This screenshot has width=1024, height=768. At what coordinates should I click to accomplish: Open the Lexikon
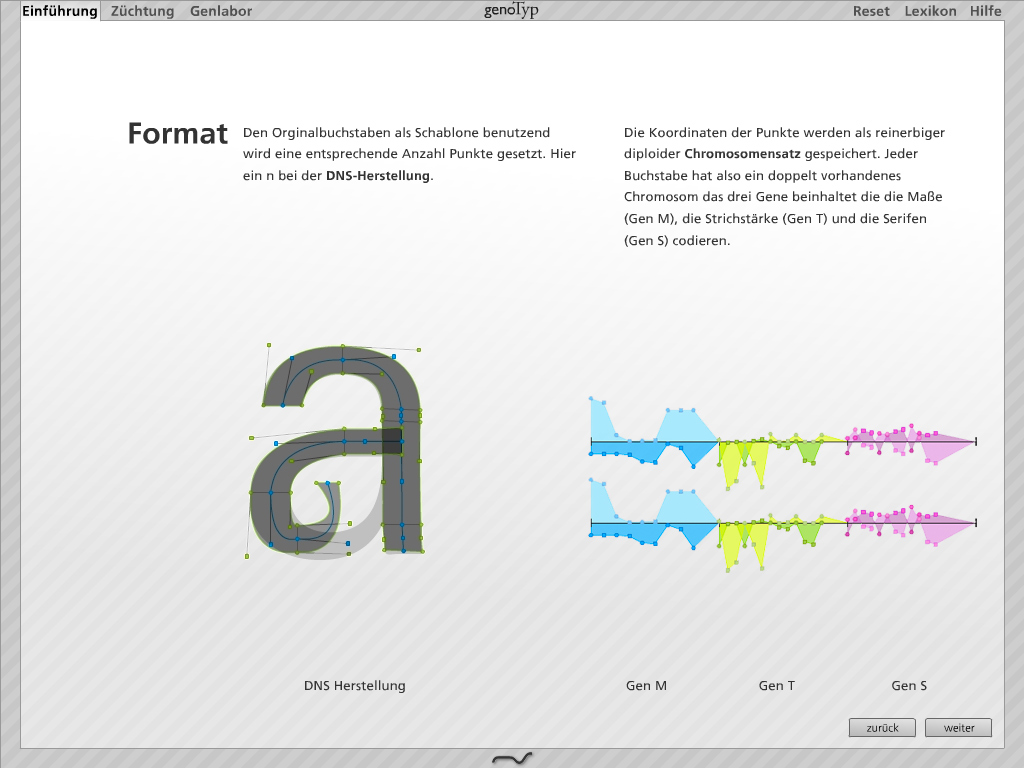click(x=930, y=11)
